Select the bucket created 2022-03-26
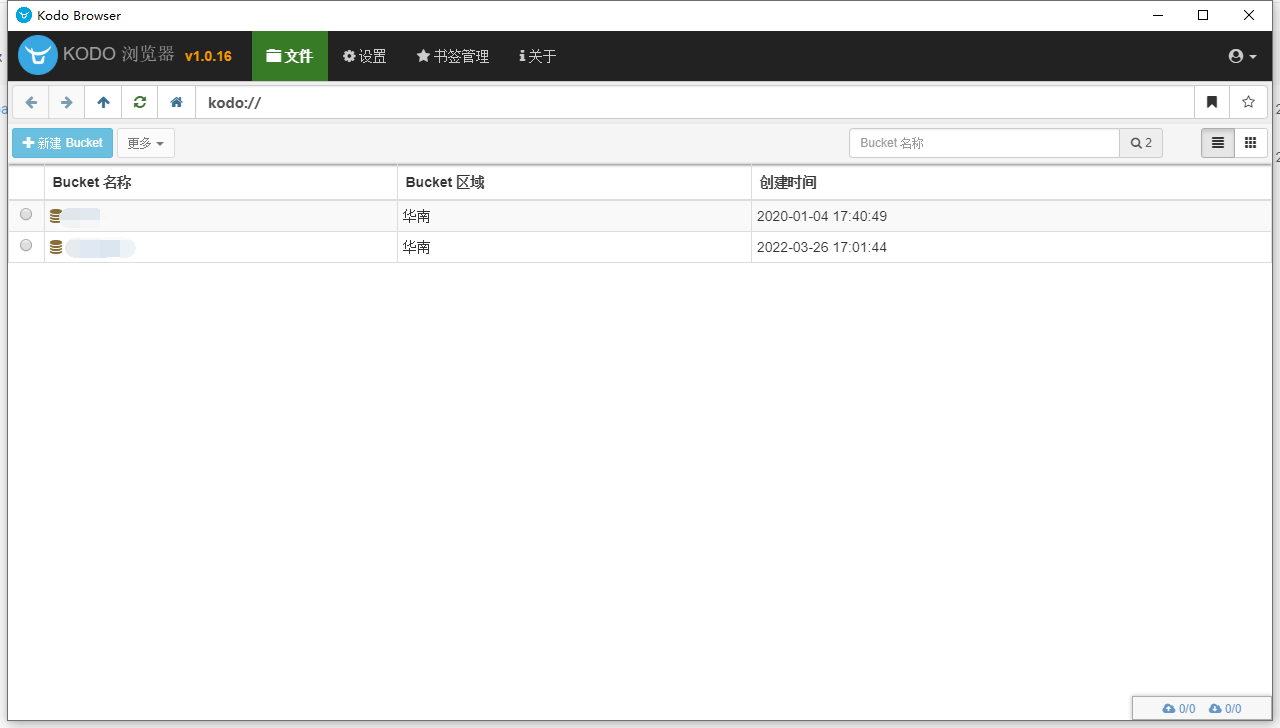Screen dimensions: 1280x728 coord(26,246)
